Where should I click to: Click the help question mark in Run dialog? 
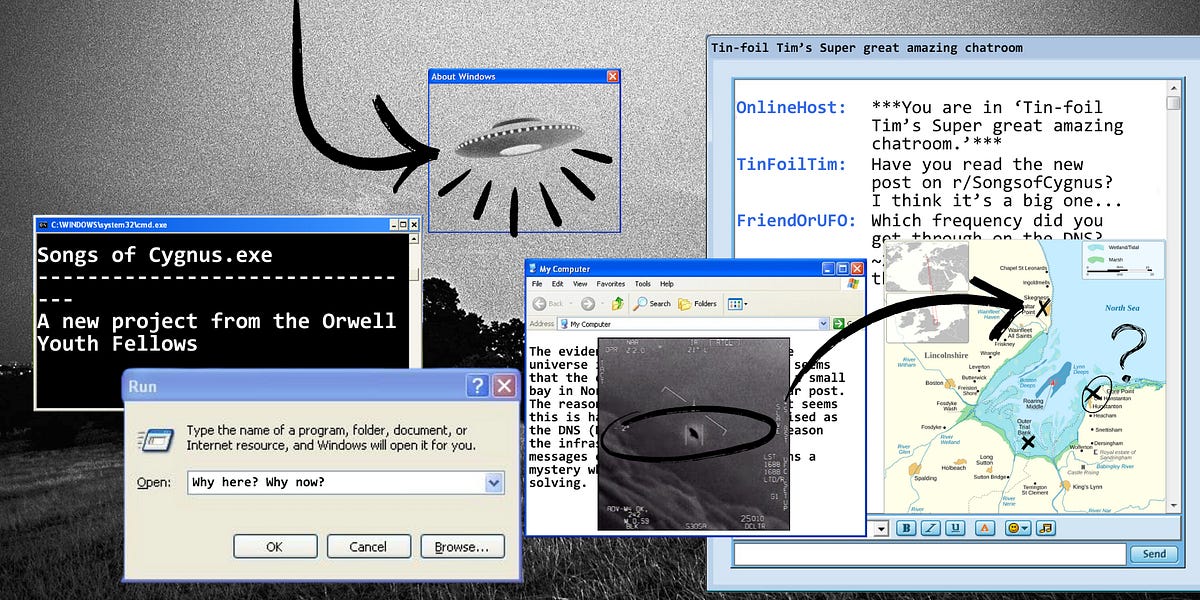tap(478, 386)
